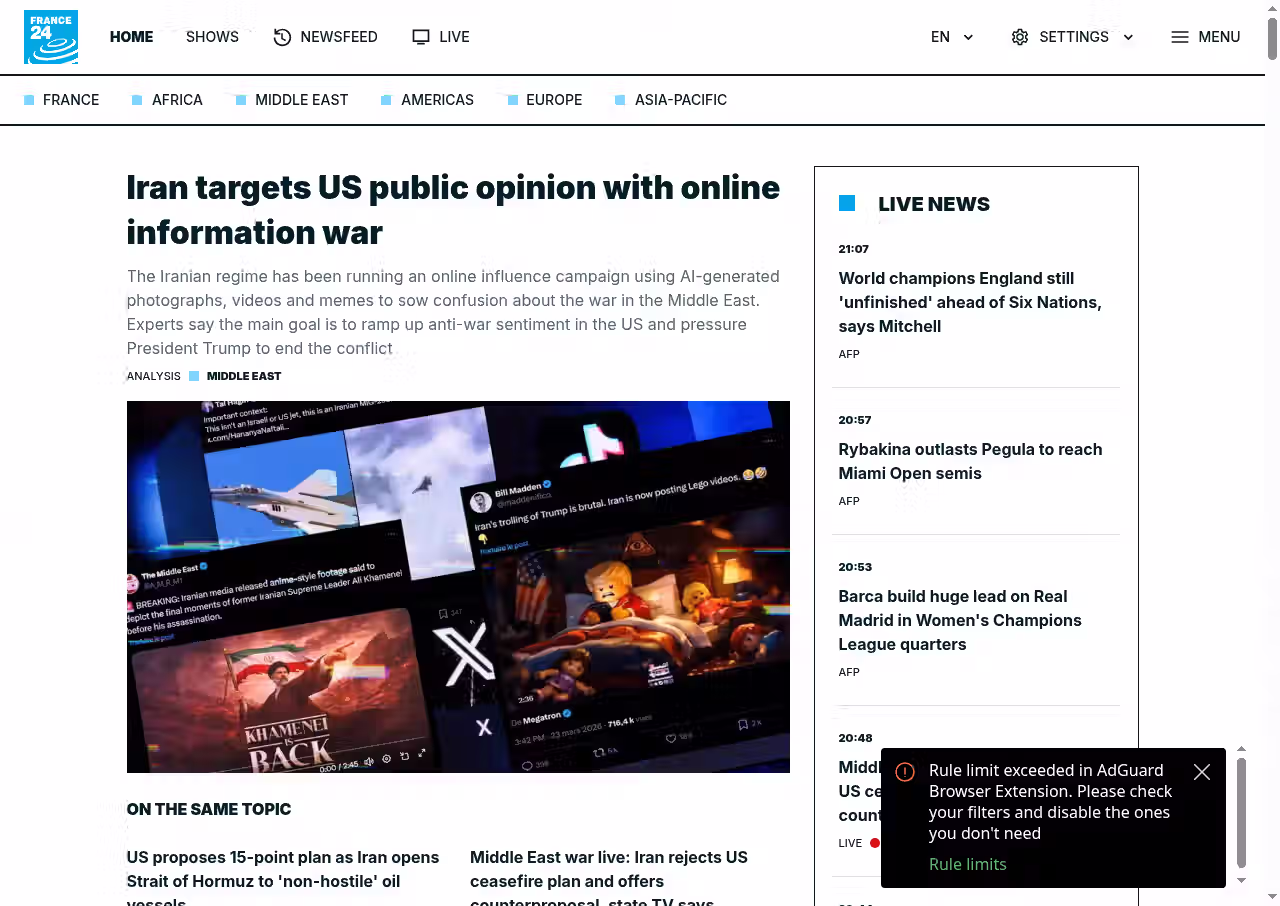Click the France 24 logo
This screenshot has width=1280, height=906.
51,37
